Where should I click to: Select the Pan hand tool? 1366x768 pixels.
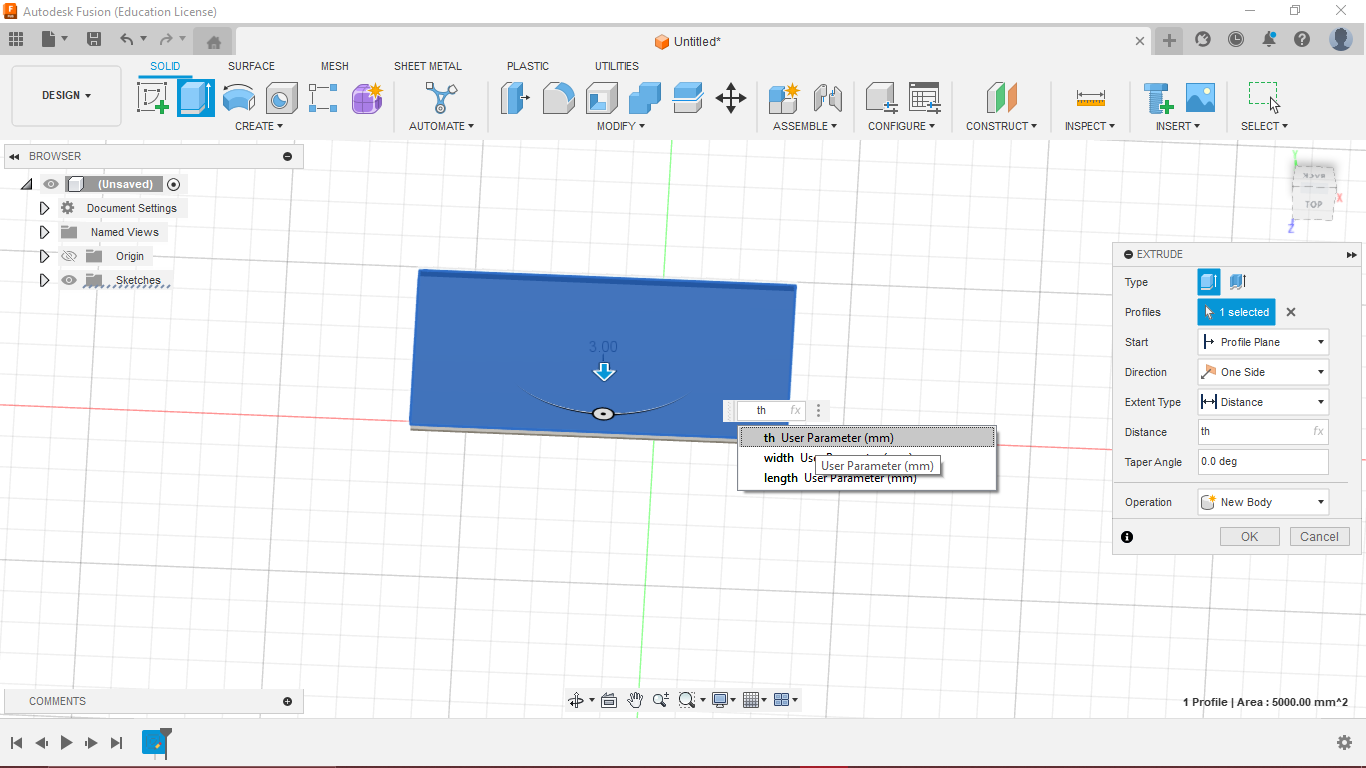pos(635,700)
